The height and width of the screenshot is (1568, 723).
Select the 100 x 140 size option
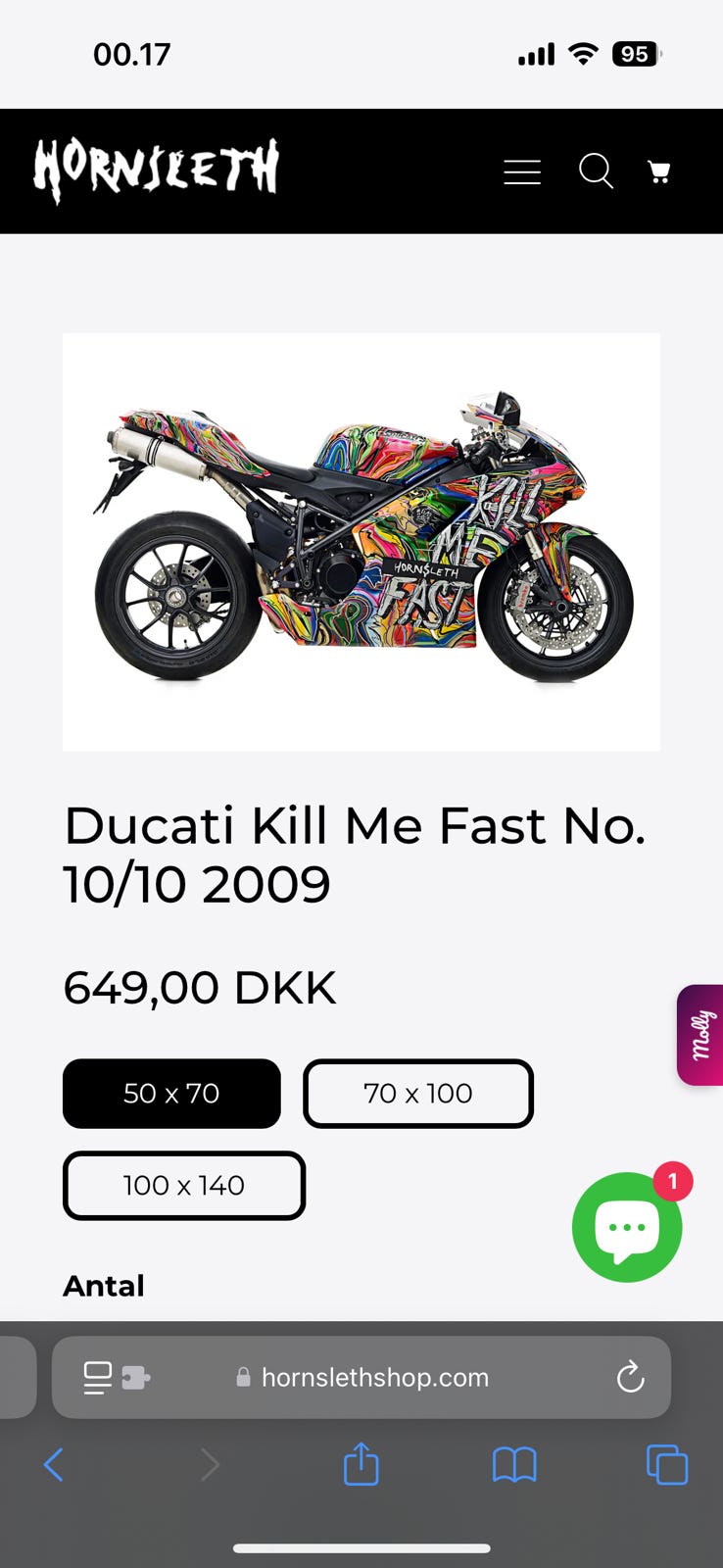[184, 1186]
